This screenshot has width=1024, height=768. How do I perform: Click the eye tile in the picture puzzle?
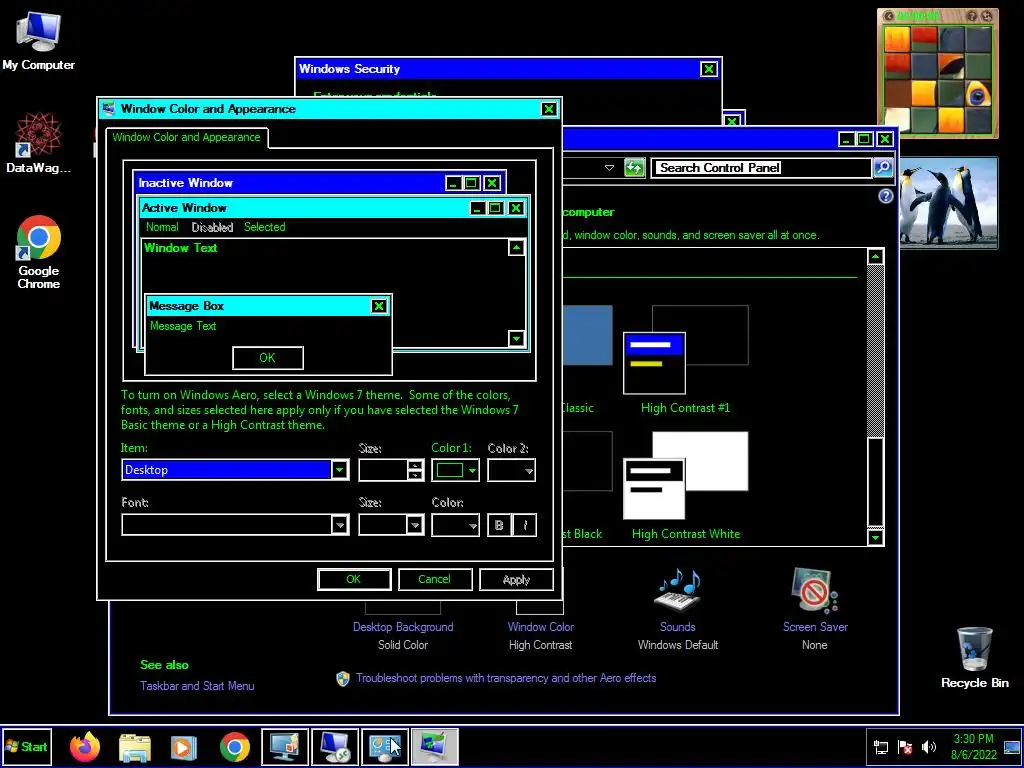click(x=978, y=95)
